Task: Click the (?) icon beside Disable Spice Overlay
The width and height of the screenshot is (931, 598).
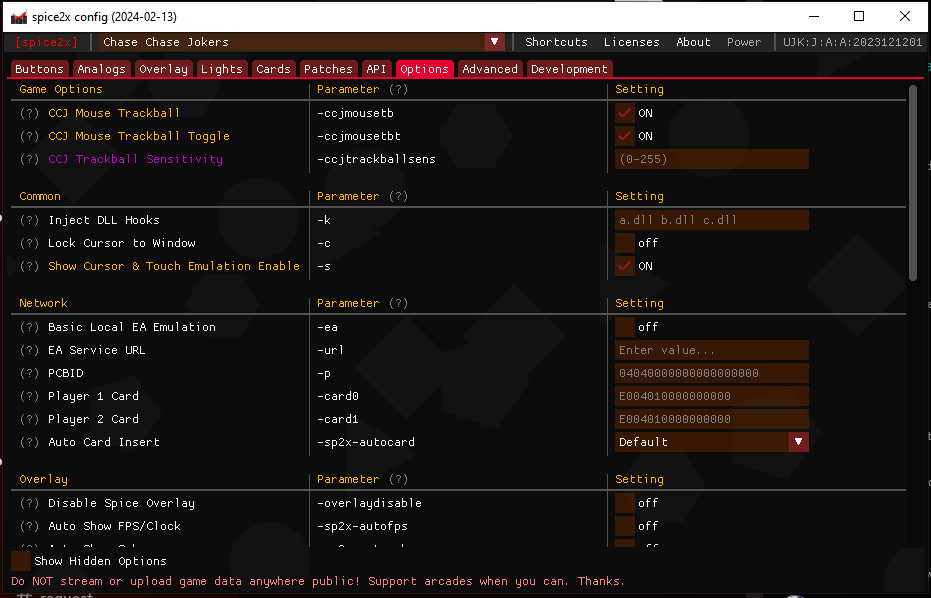Action: click(30, 503)
